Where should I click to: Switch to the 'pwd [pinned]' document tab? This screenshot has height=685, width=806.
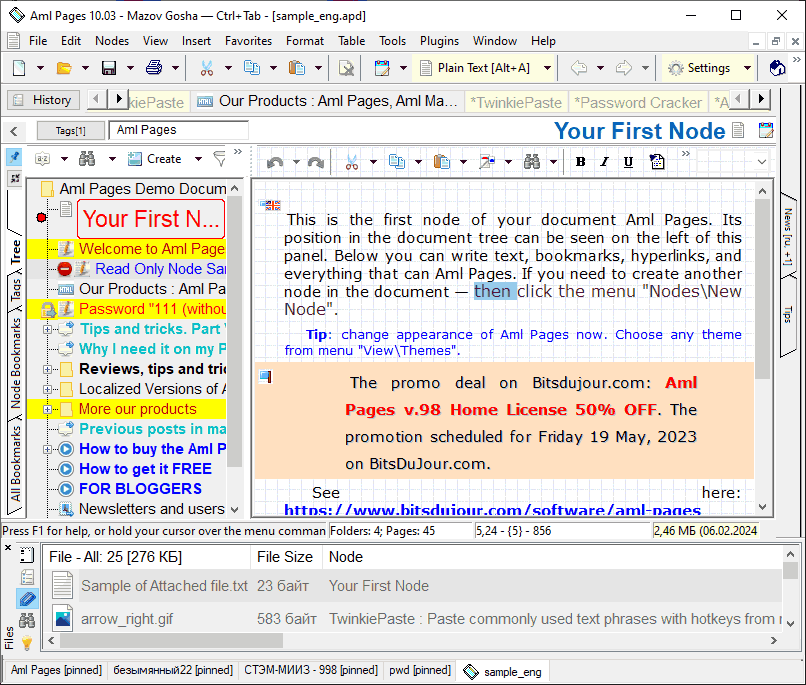(x=422, y=670)
